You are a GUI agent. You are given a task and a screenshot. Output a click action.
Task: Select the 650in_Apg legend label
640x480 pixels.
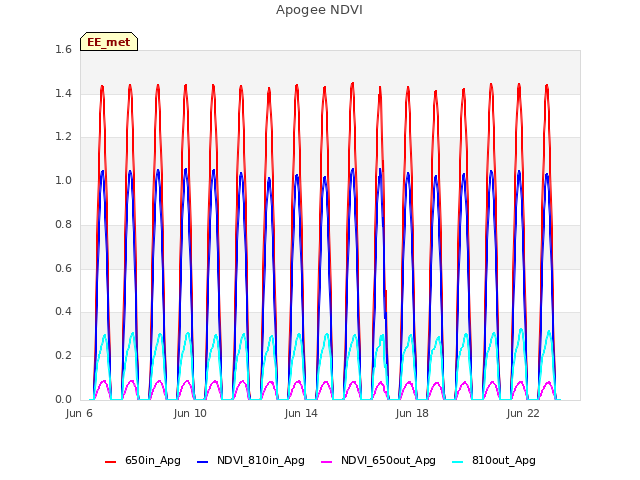pos(153,460)
